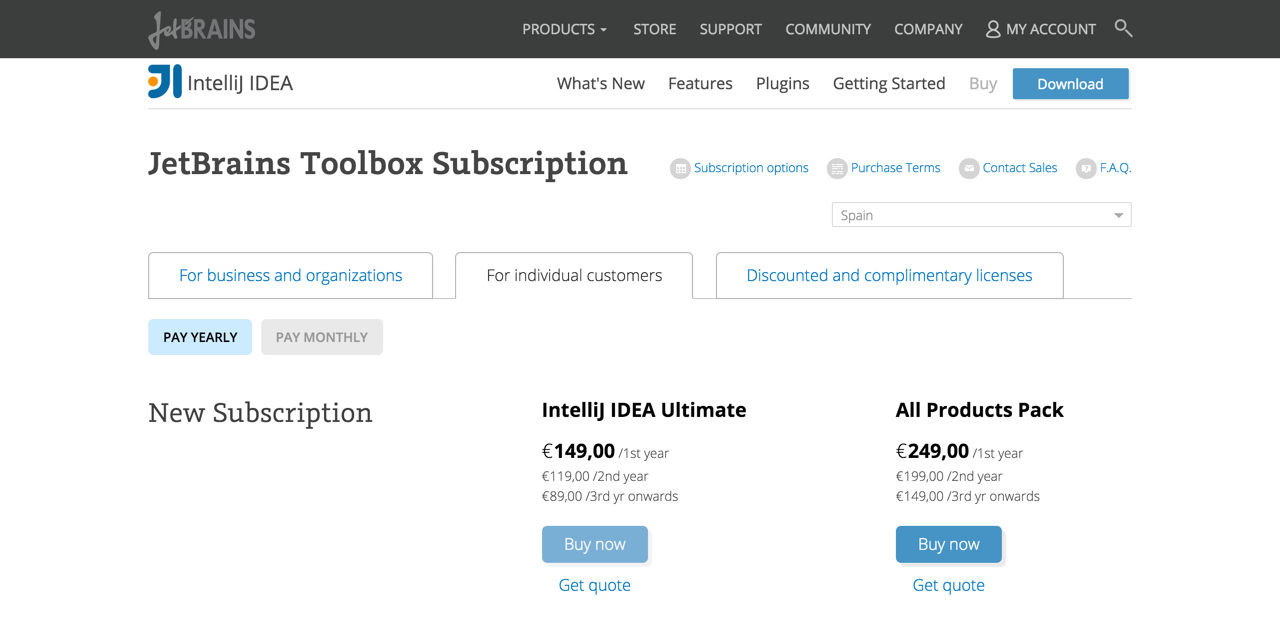
Task: Click the My Account user icon
Action: pos(993,29)
